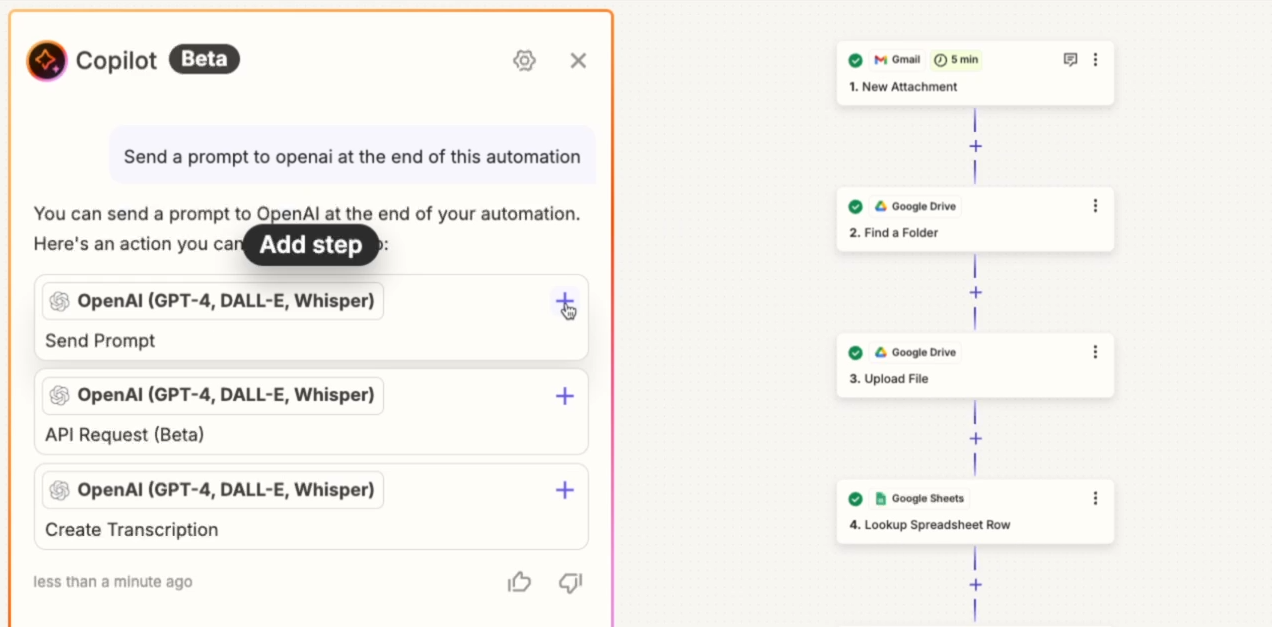Give thumbs down to Copilot response
The width and height of the screenshot is (1272, 627).
pyautogui.click(x=570, y=582)
